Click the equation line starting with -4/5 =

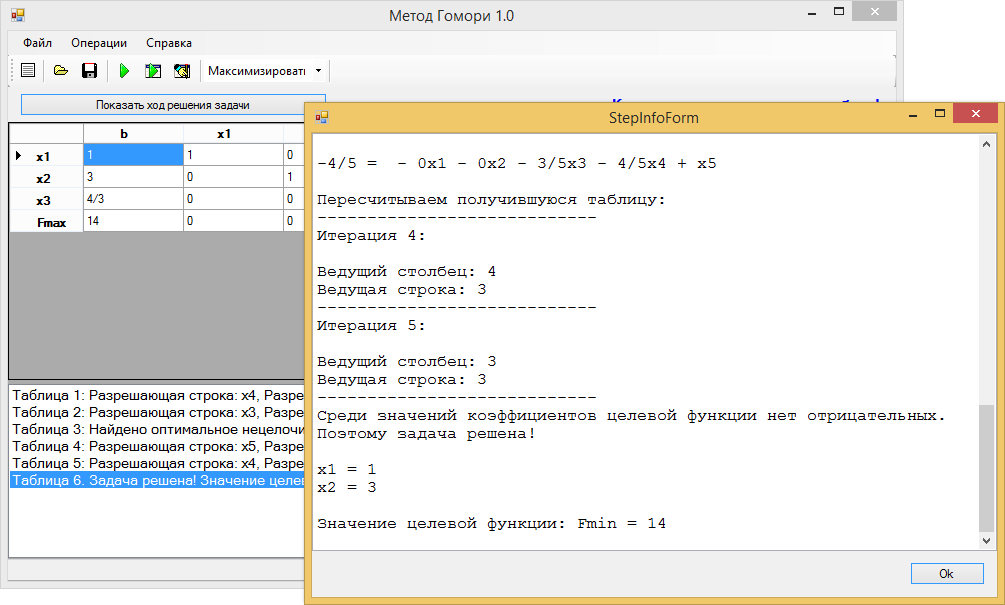[x=517, y=163]
